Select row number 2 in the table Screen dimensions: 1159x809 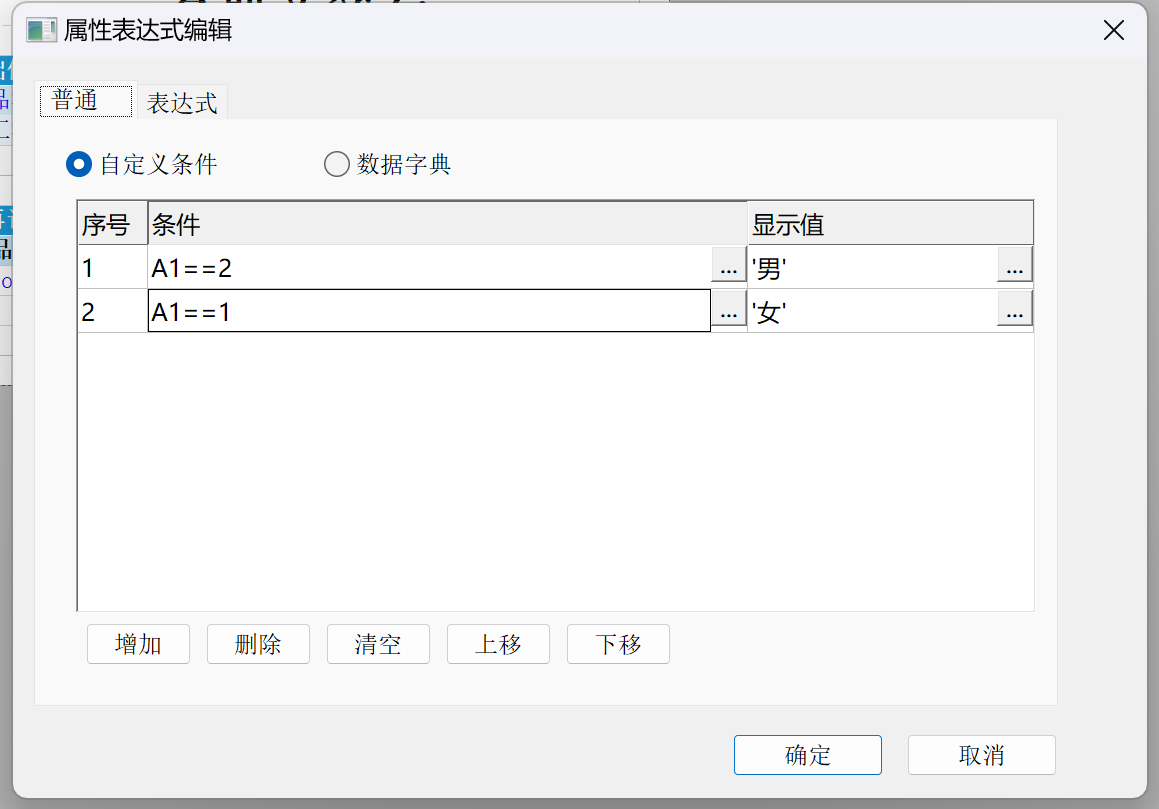point(112,312)
